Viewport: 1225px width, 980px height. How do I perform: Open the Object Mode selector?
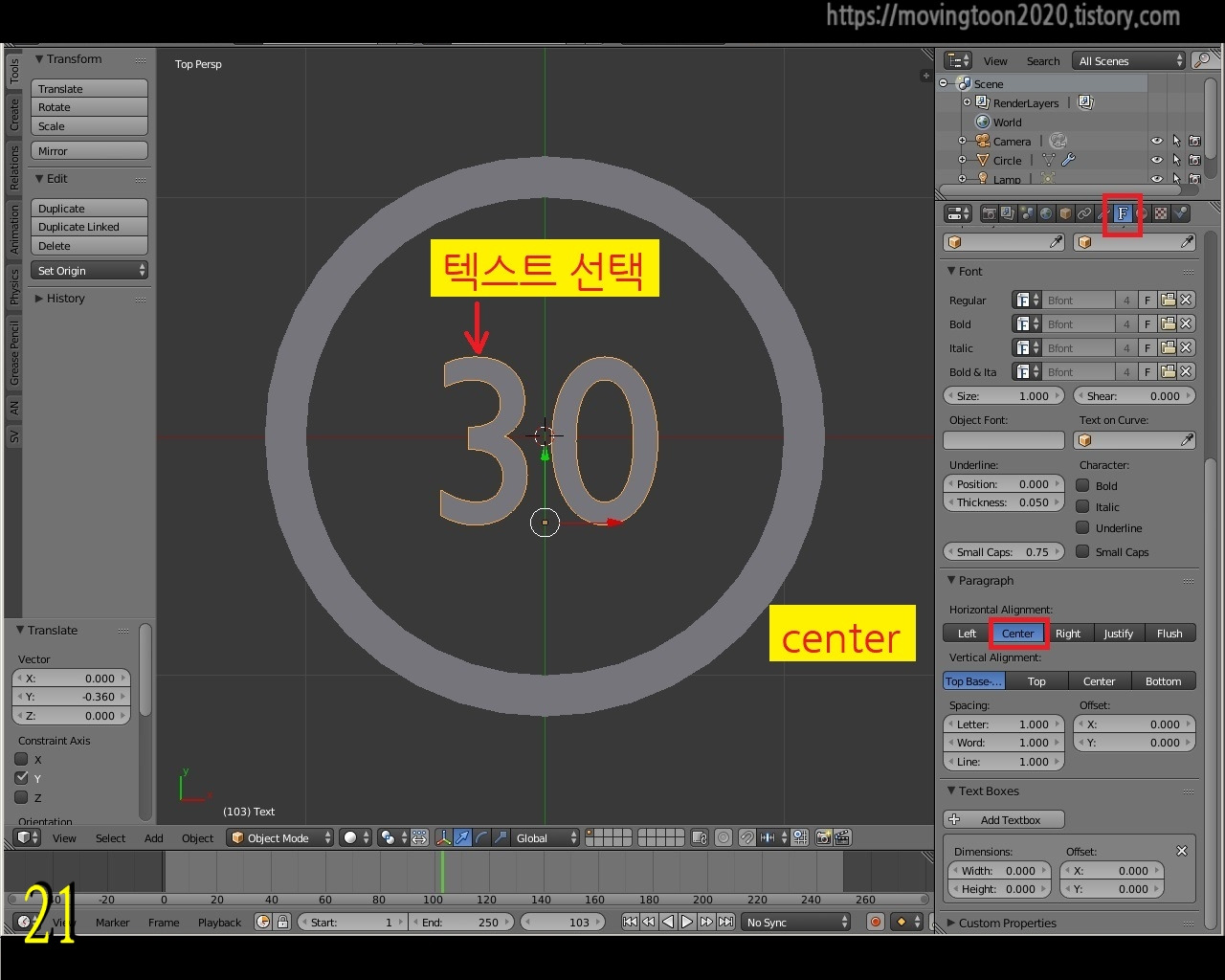point(280,837)
